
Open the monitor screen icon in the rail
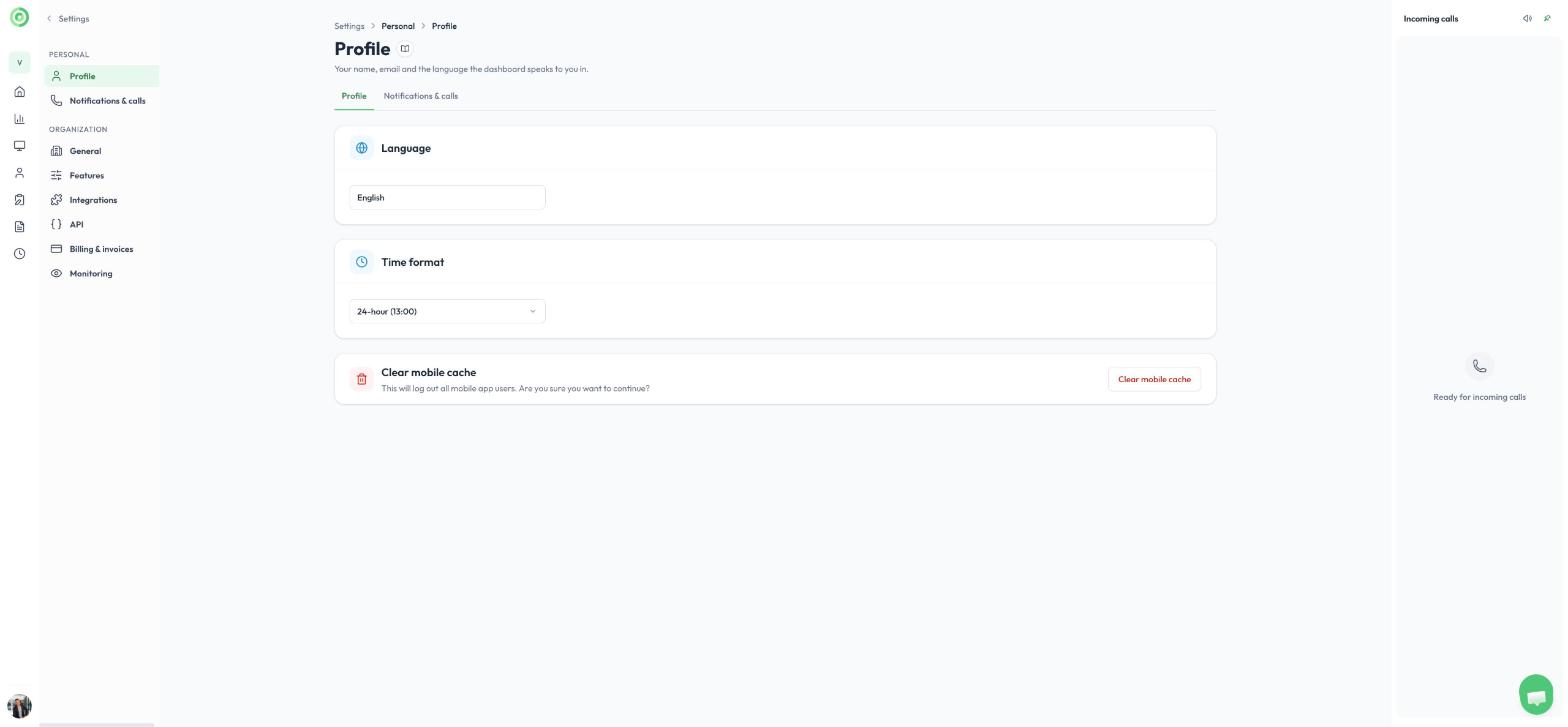[x=19, y=146]
